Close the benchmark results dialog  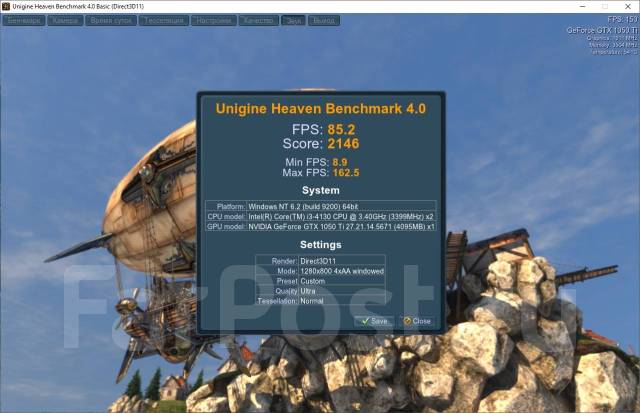click(416, 321)
